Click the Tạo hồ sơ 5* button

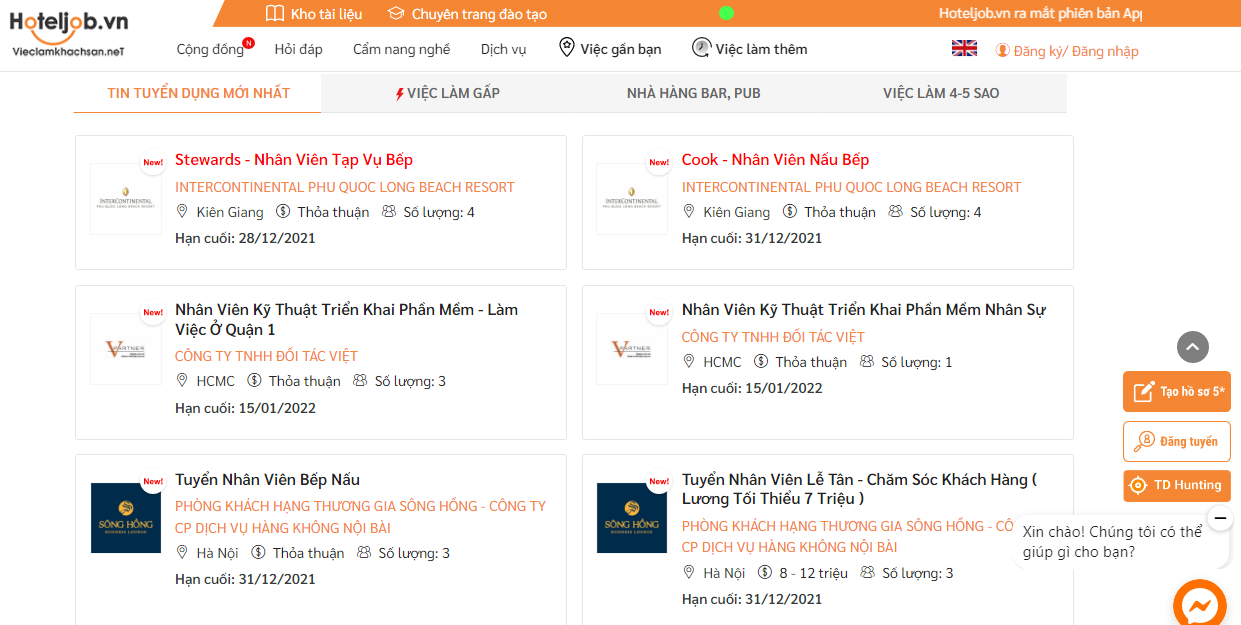tap(1177, 392)
